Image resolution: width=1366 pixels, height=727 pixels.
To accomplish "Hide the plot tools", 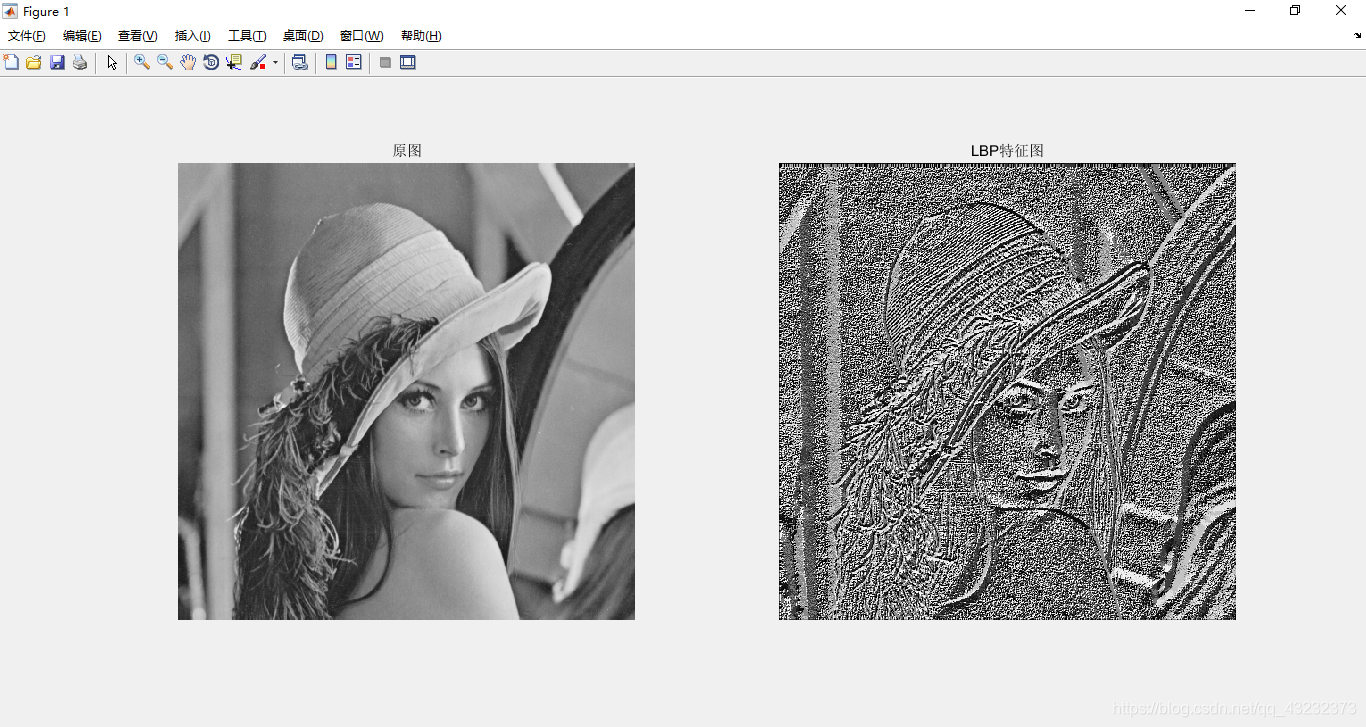I will pyautogui.click(x=385, y=62).
